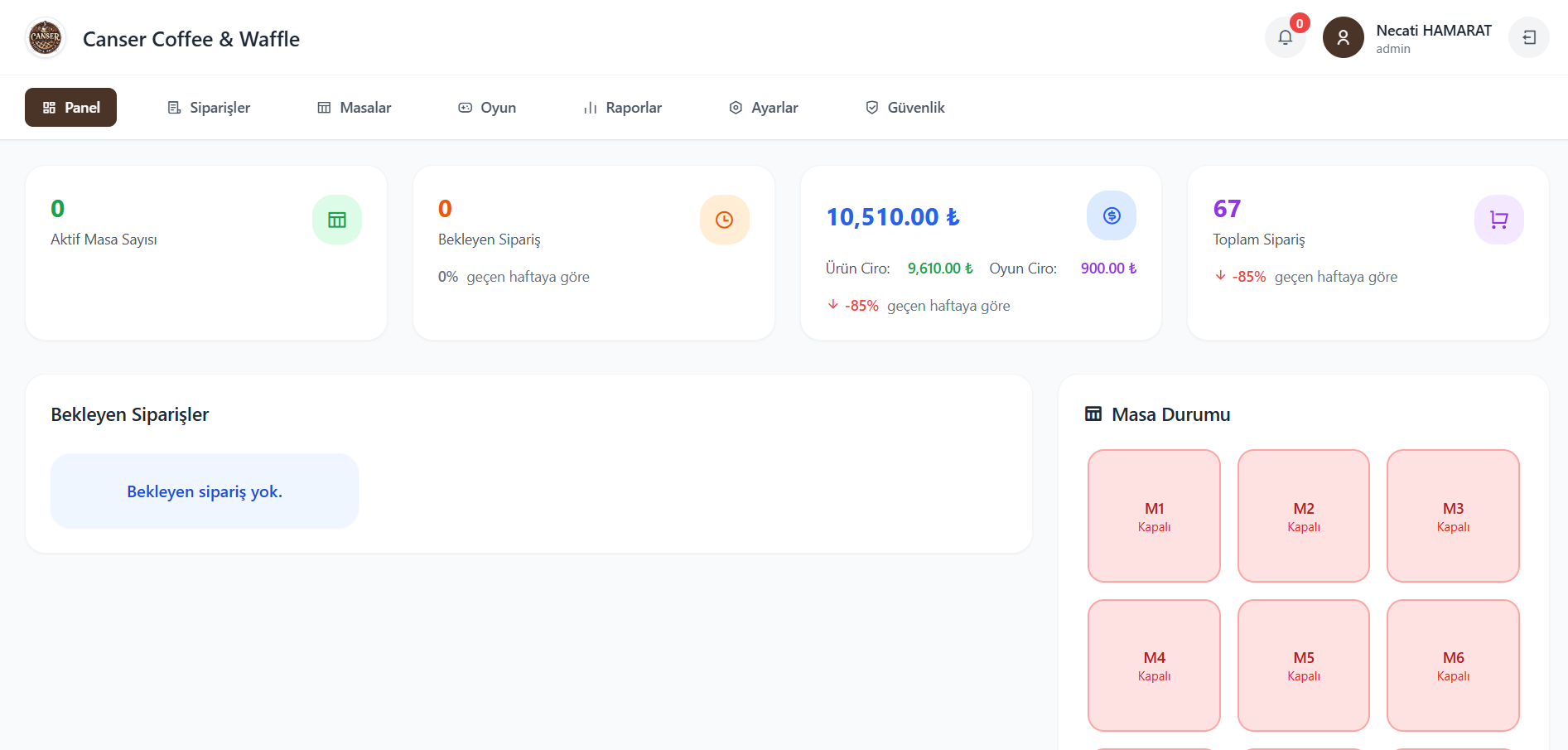Choose table M5 in Masa Durumu
Viewport: 1568px width, 750px height.
(1304, 665)
